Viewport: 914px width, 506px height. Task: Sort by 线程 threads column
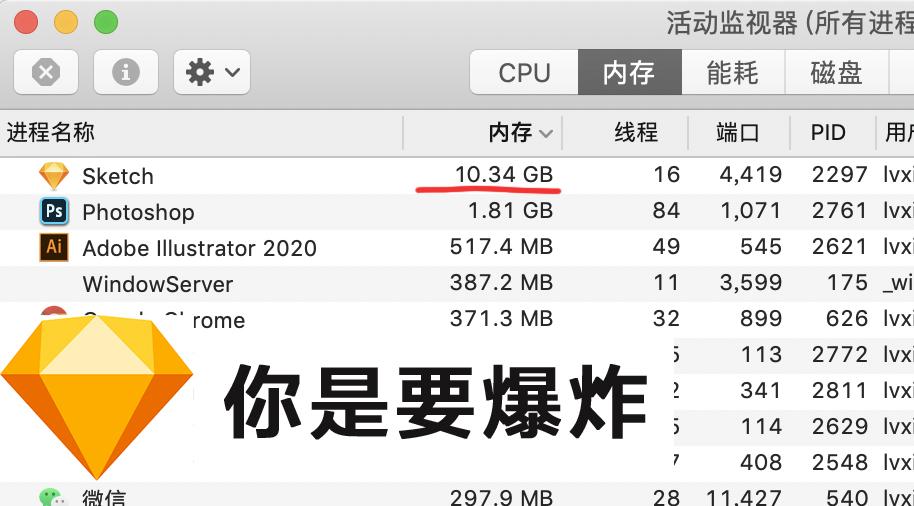point(636,132)
